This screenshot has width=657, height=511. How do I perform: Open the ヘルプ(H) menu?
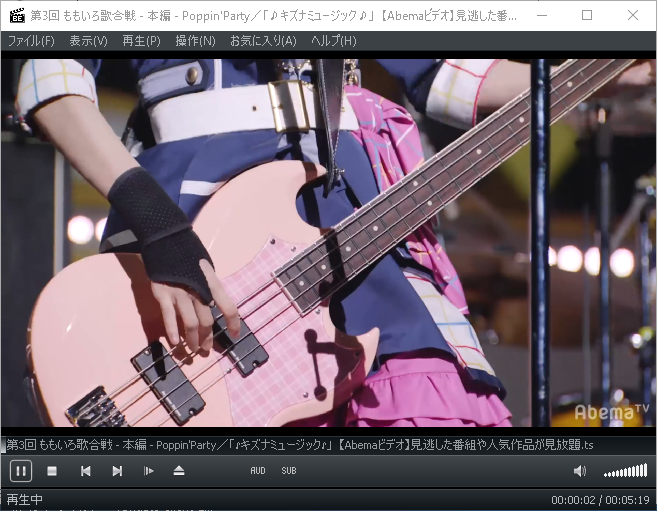[334, 41]
